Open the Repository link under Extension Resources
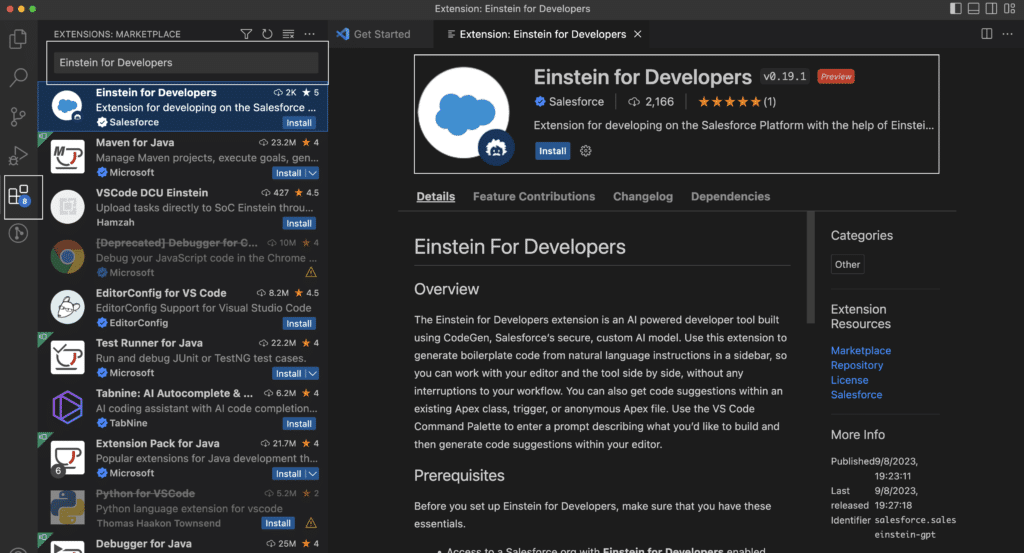The height and width of the screenshot is (553, 1024). 856,365
